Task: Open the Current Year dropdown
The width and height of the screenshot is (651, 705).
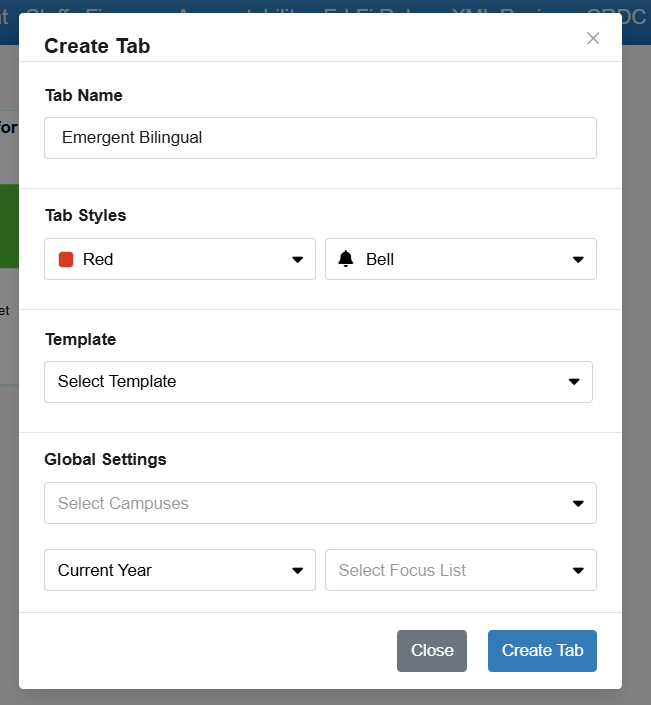Action: pos(180,570)
